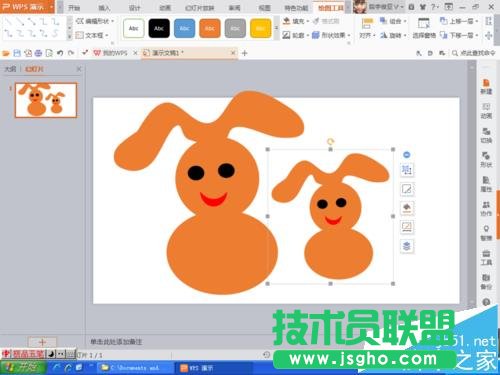Image resolution: width=500 pixels, height=375 pixels.
Task: Open the 幻灯片放映 Slide Show tab
Action: pos(199,8)
